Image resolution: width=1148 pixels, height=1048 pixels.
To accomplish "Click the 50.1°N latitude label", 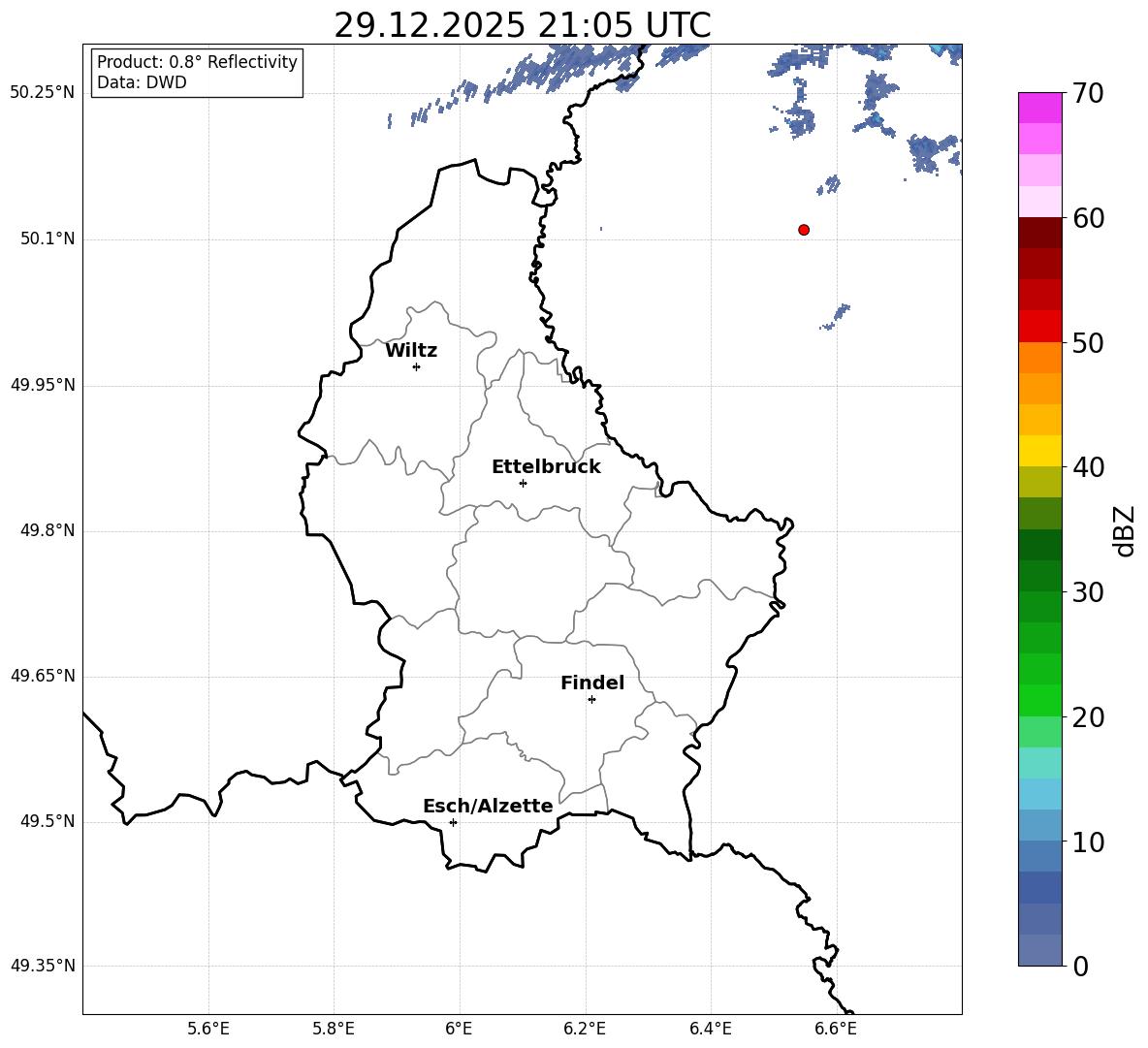I will point(48,239).
